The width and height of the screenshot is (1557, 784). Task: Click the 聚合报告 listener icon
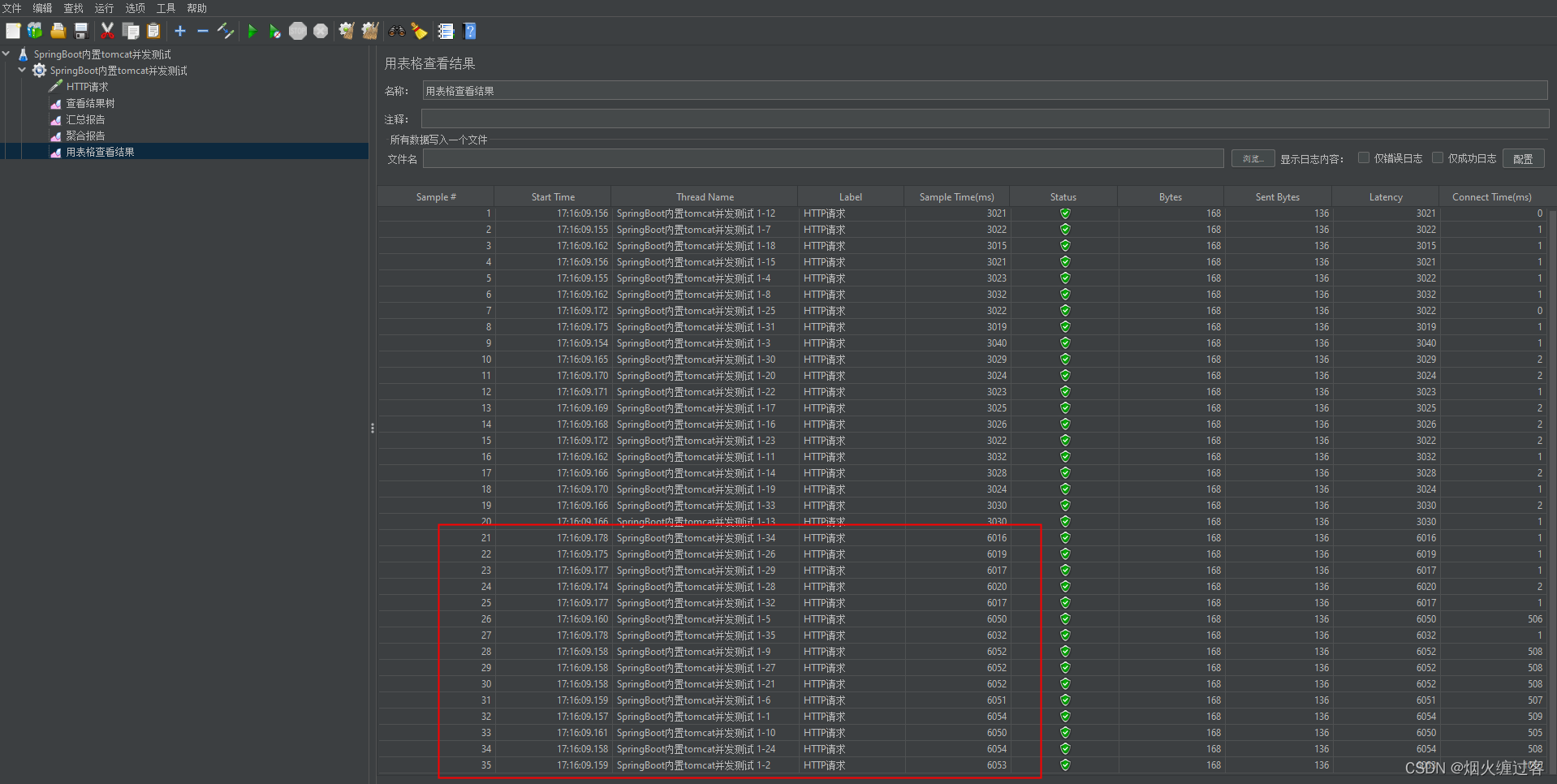[x=55, y=136]
